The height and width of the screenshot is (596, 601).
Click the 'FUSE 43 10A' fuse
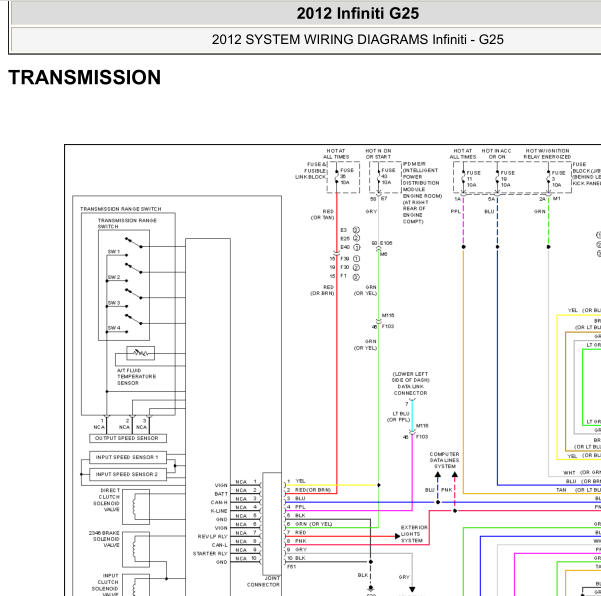tap(386, 176)
